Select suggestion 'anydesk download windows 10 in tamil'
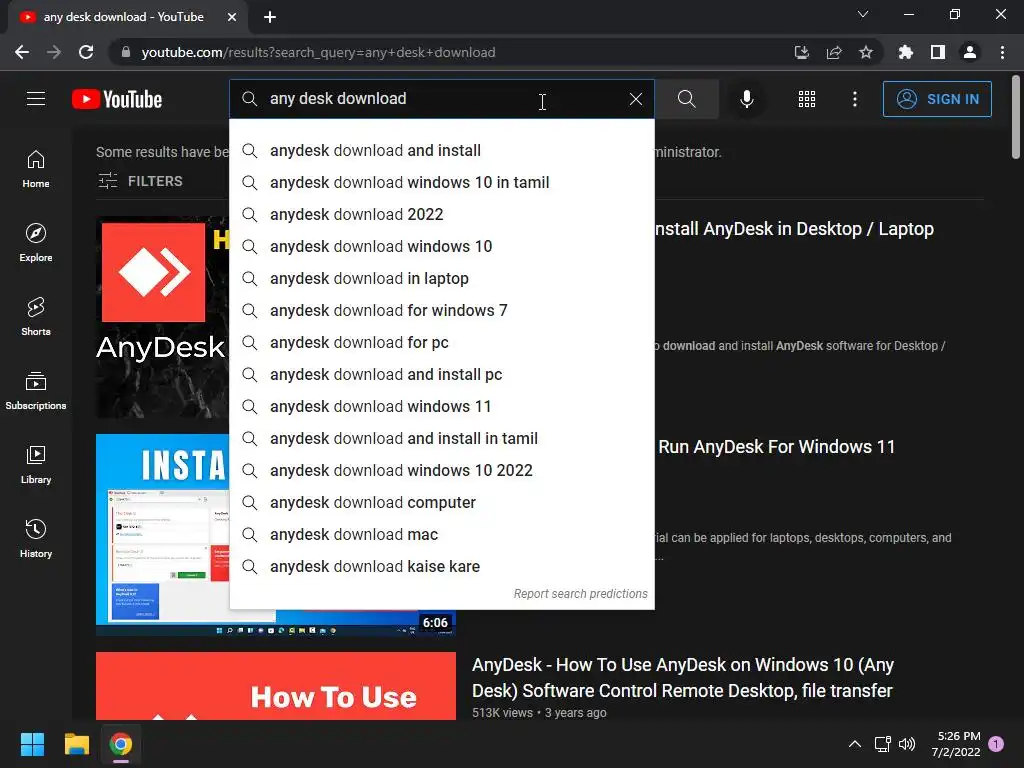 pyautogui.click(x=441, y=182)
